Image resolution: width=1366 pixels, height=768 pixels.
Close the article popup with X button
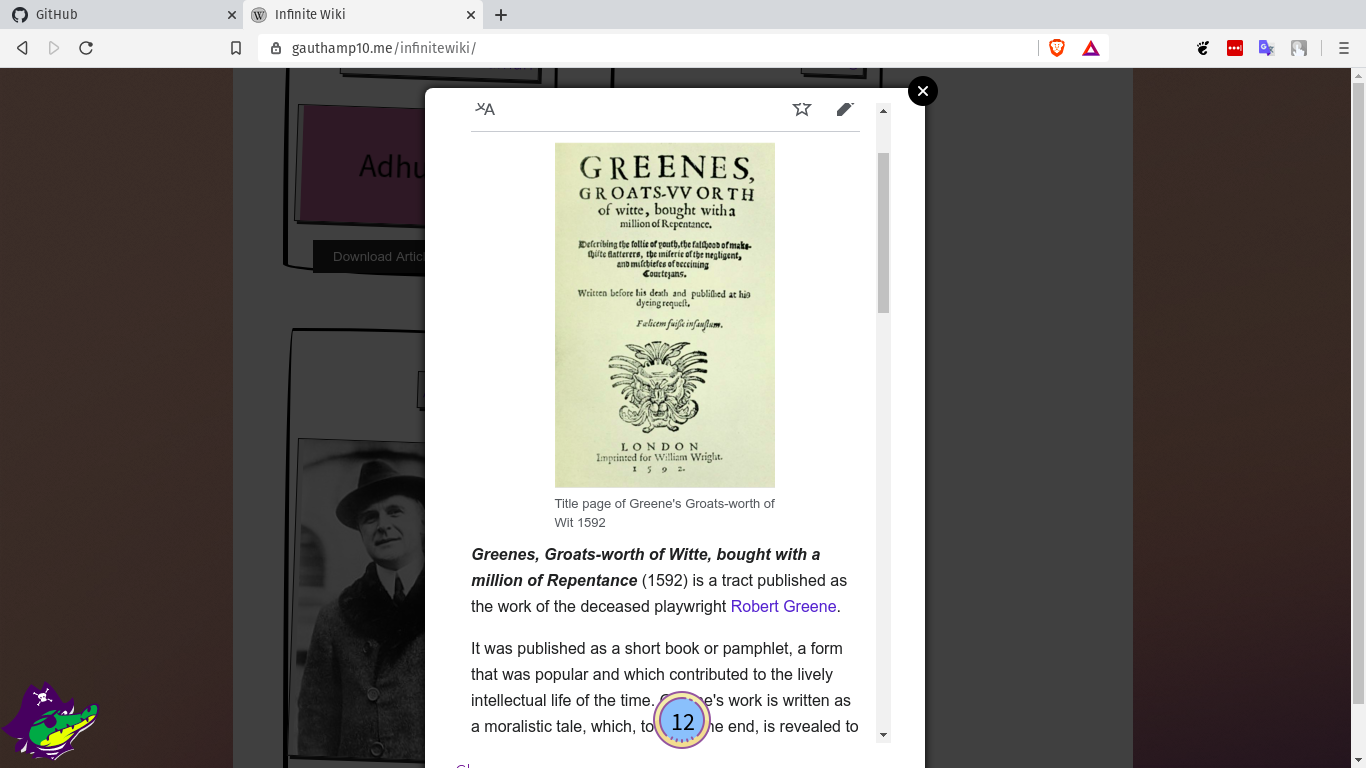[923, 91]
